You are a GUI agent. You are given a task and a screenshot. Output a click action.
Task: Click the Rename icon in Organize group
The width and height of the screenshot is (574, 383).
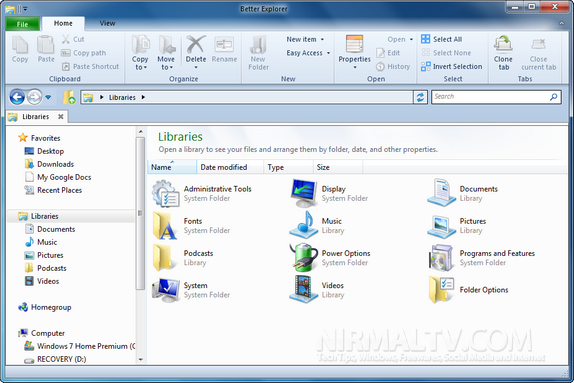(x=224, y=45)
